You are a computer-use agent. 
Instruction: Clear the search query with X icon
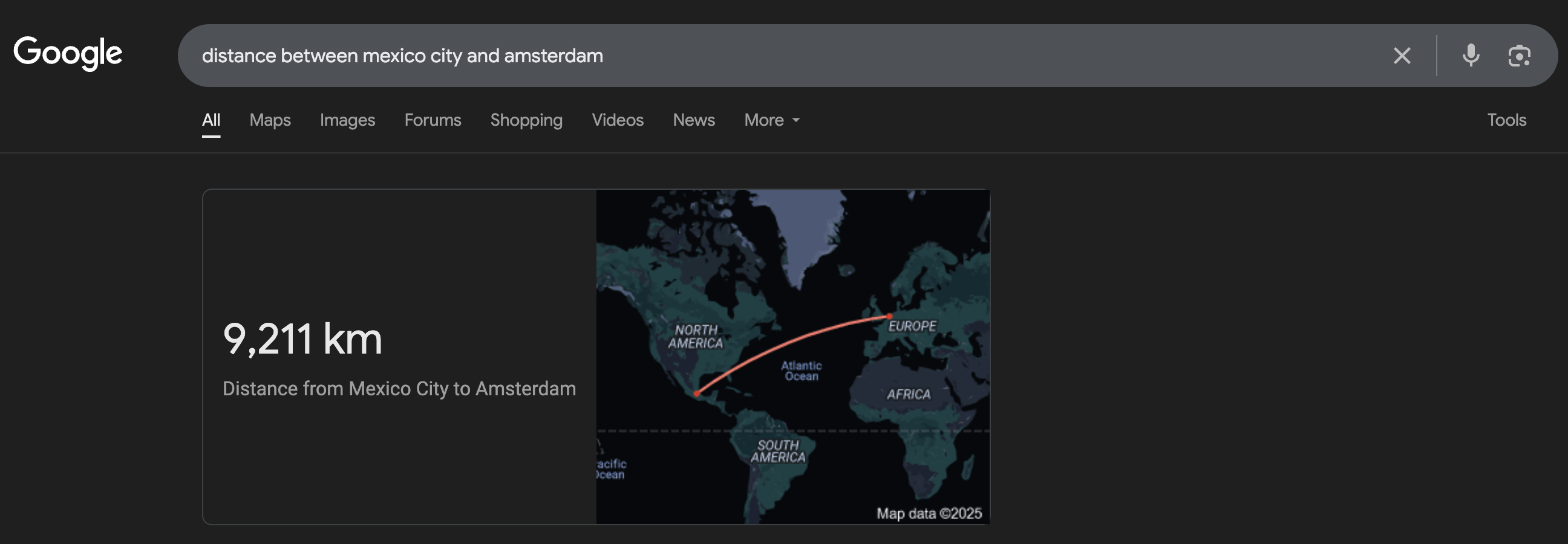(1402, 56)
